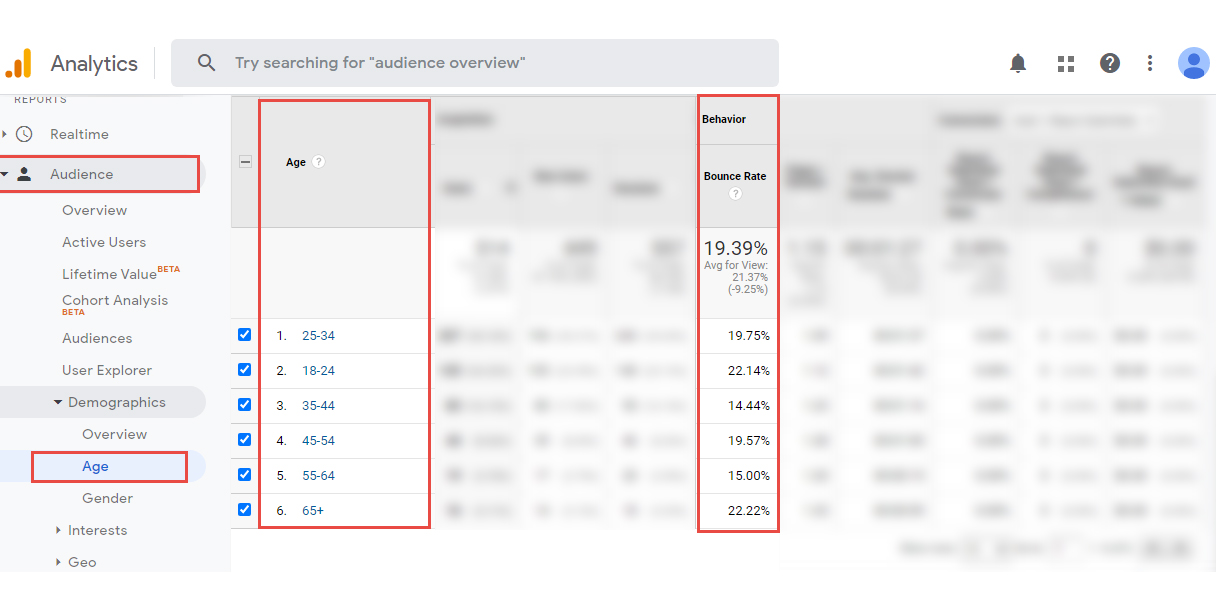Uncheck the 25-34 row checkbox

(x=245, y=335)
